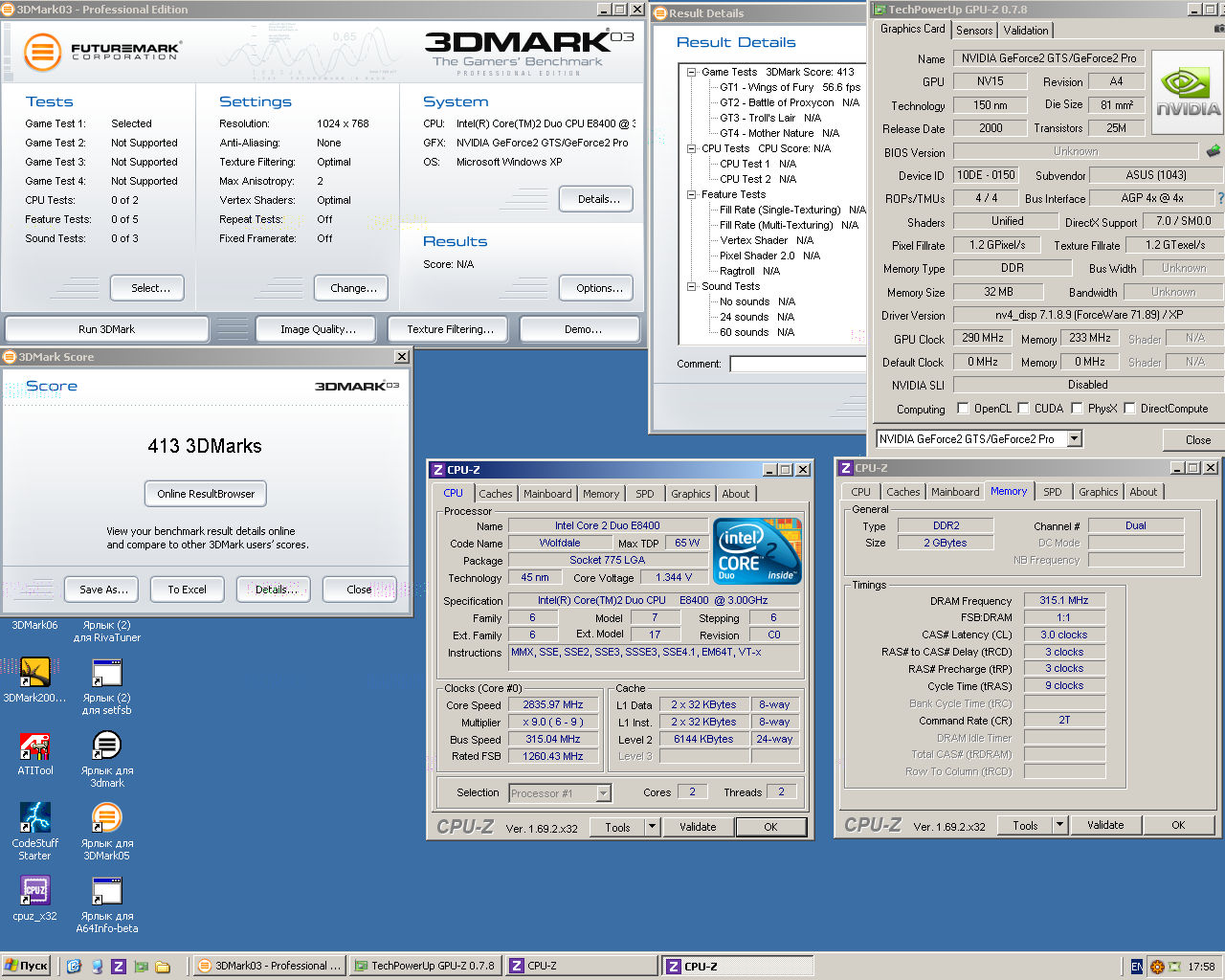
Task: Collapse the Sound Tests tree node
Action: click(691, 286)
